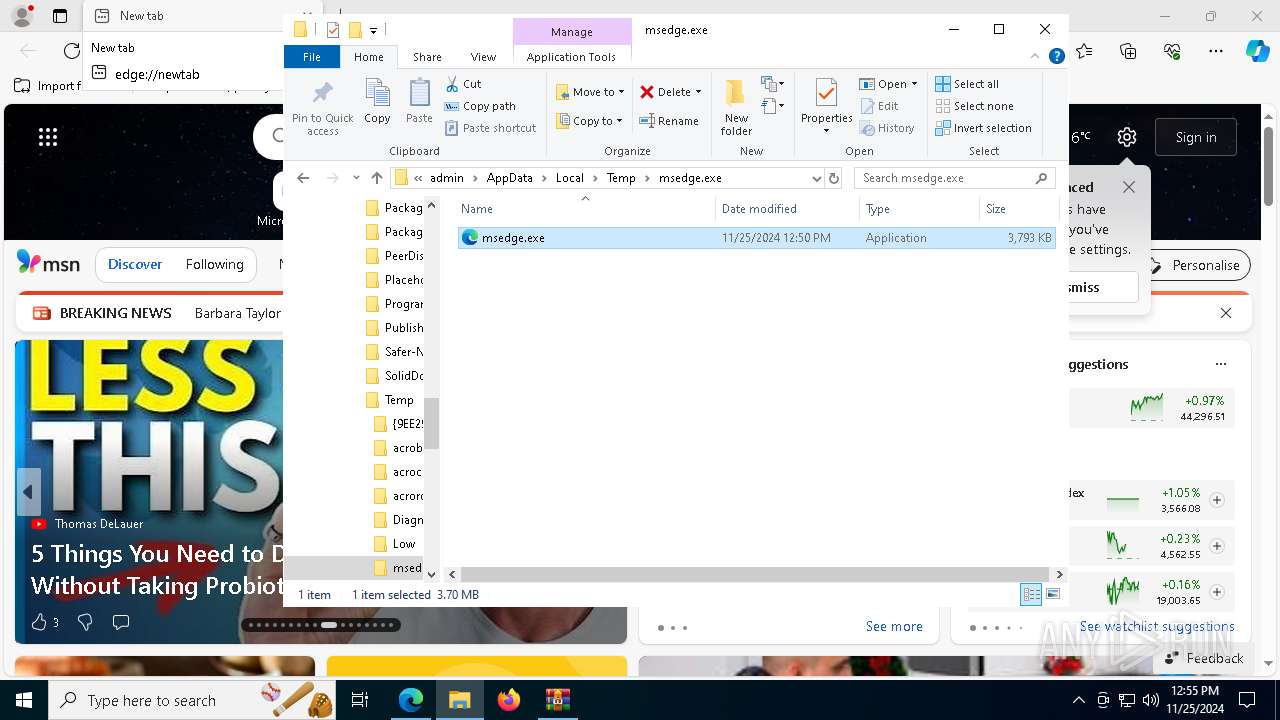The image size is (1280, 720).
Task: Navigate up one folder level
Action: (x=376, y=178)
